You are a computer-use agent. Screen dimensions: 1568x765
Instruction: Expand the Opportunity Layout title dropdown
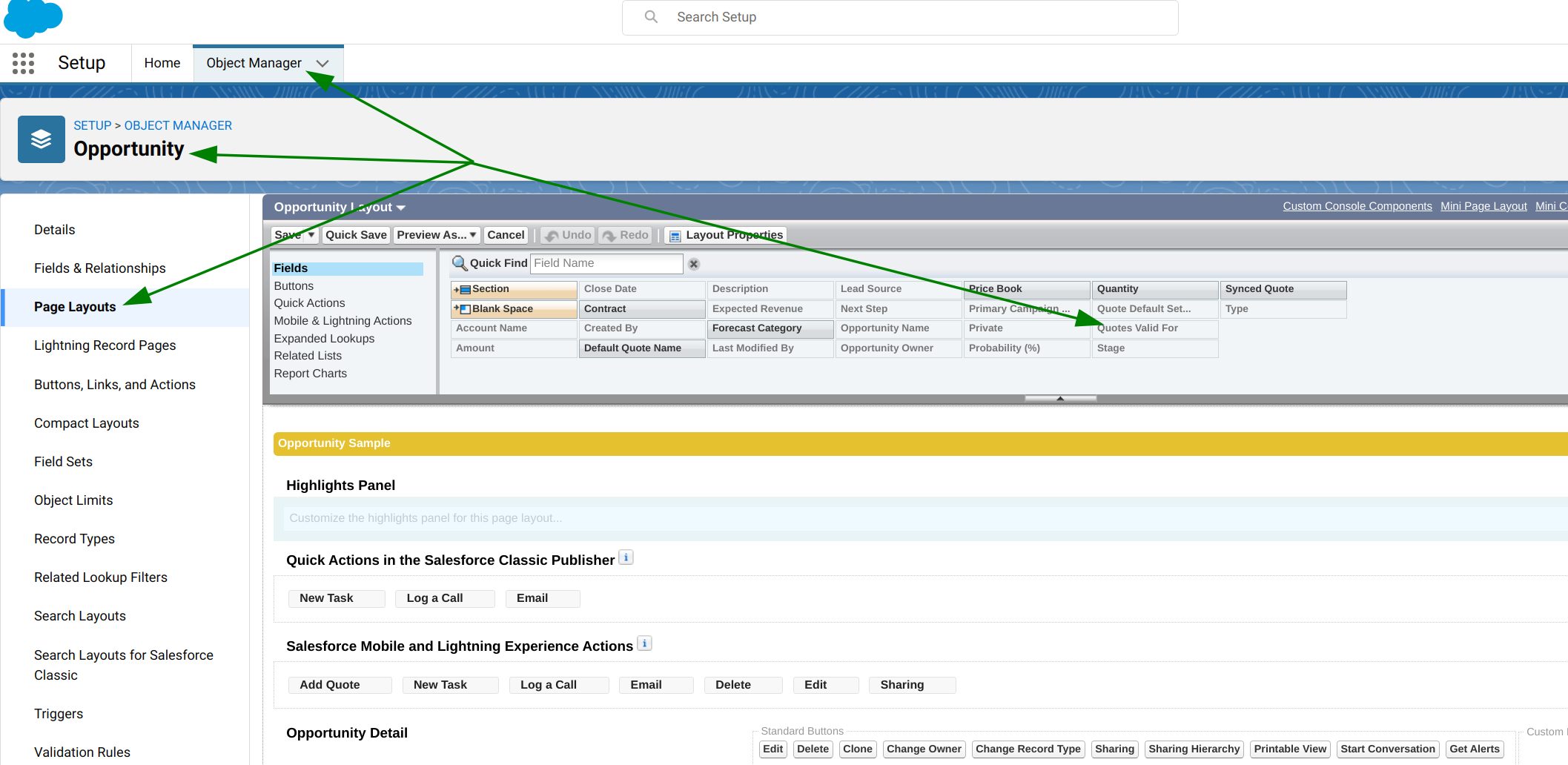click(401, 208)
